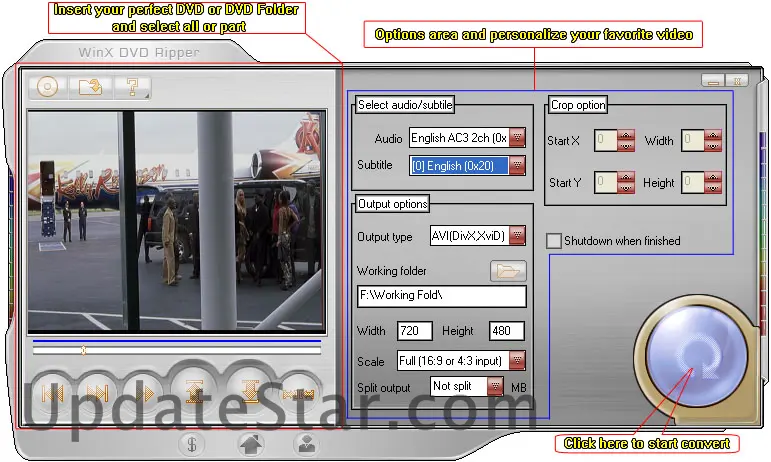Expand the Scale dropdown
The height and width of the screenshot is (462, 771).
click(x=517, y=360)
